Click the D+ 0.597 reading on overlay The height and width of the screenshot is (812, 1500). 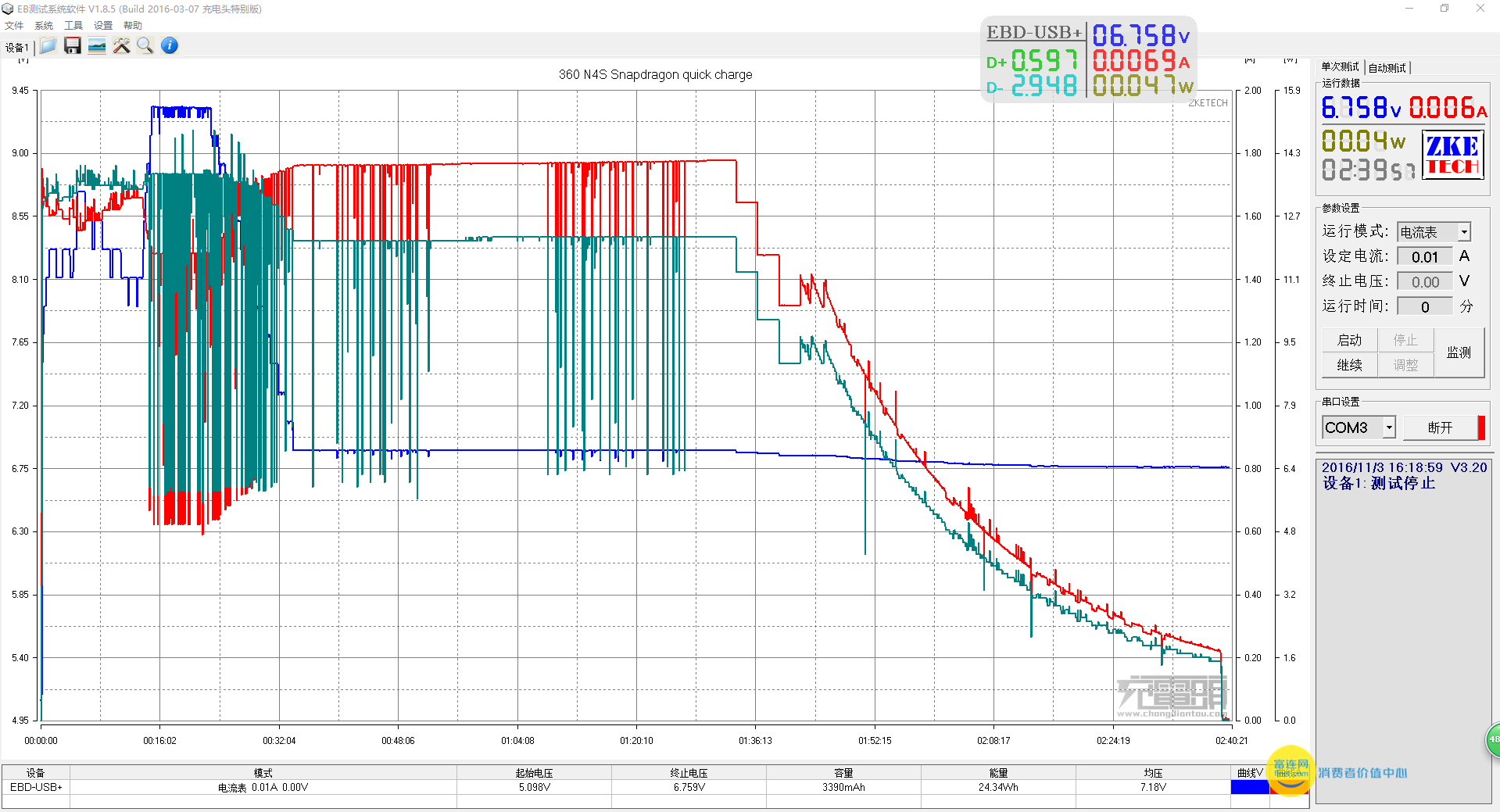coord(1033,60)
